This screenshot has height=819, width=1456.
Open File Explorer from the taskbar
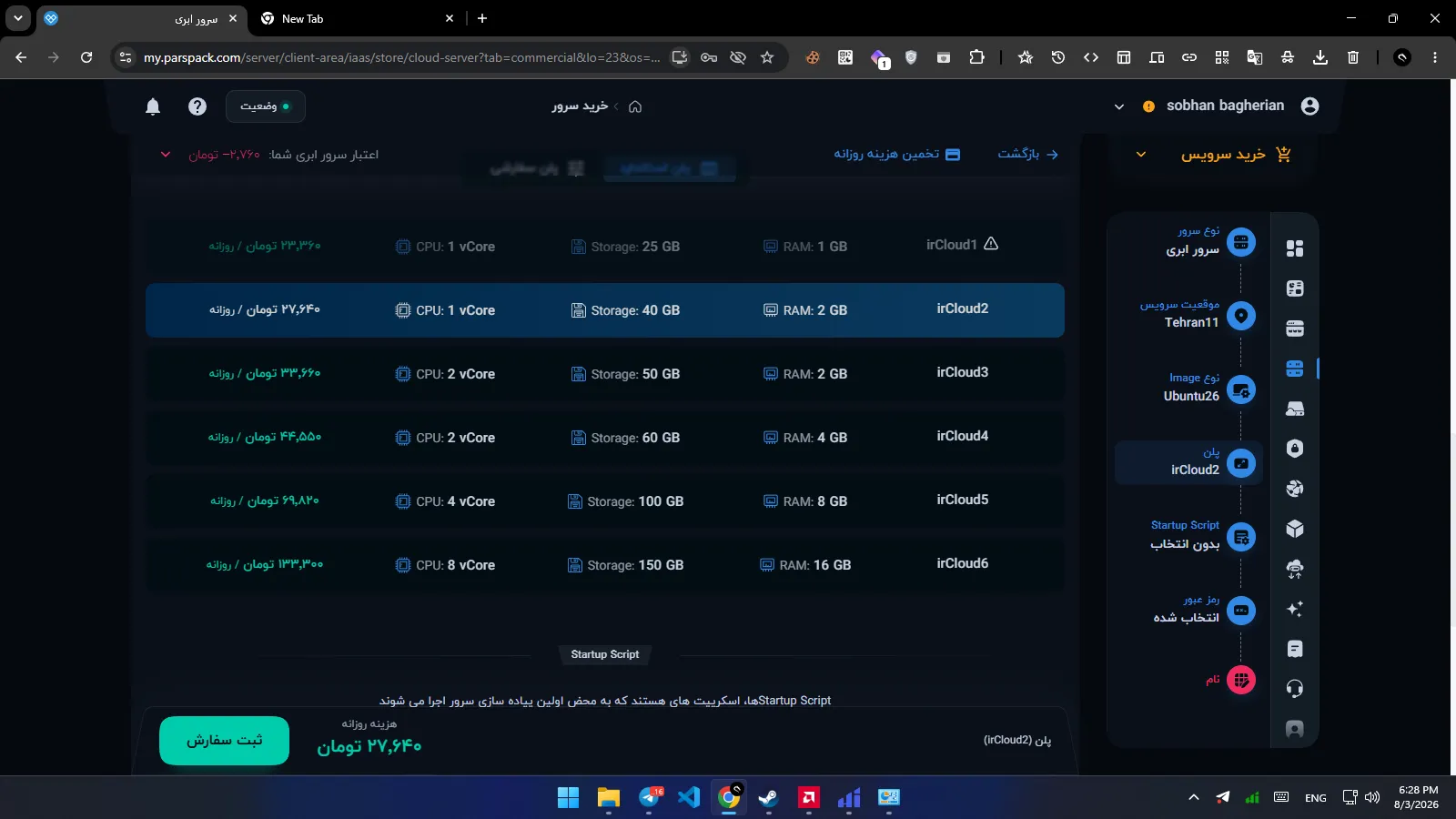coord(608,798)
